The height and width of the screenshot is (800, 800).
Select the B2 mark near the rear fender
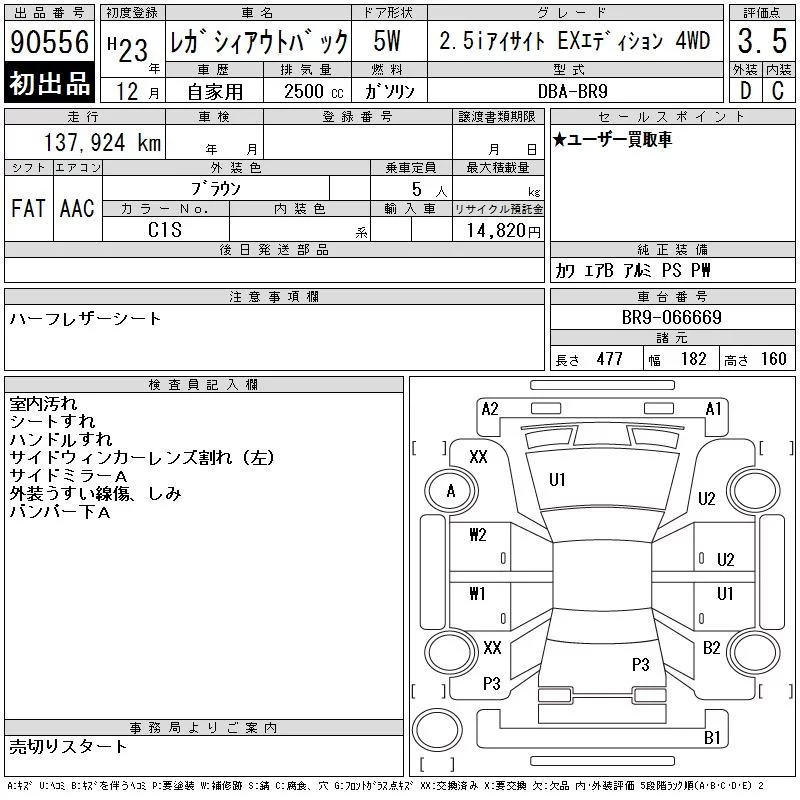click(x=712, y=648)
